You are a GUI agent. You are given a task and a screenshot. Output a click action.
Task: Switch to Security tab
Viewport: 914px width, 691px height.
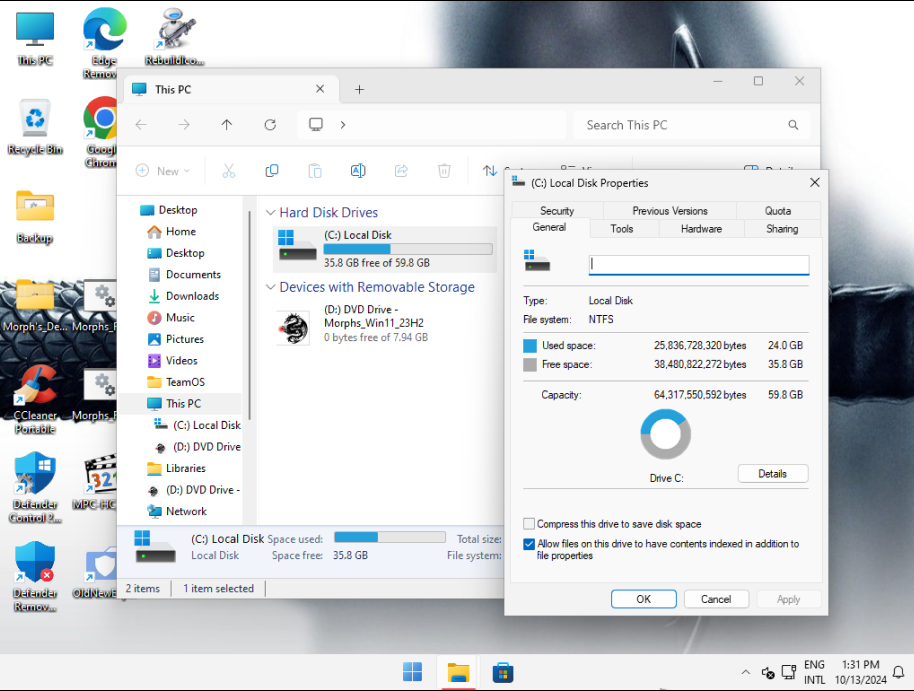557,211
